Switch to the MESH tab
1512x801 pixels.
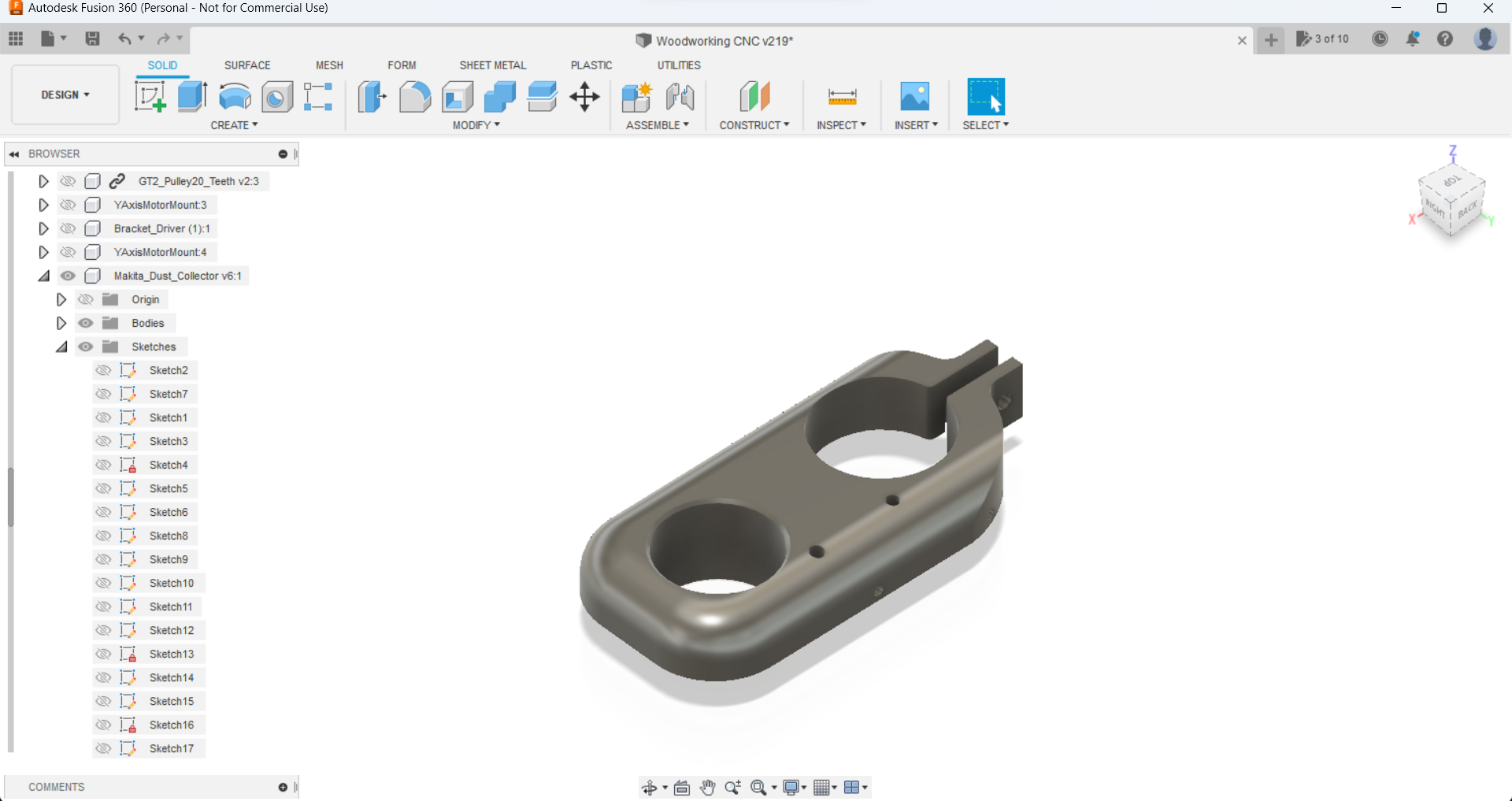coord(329,65)
